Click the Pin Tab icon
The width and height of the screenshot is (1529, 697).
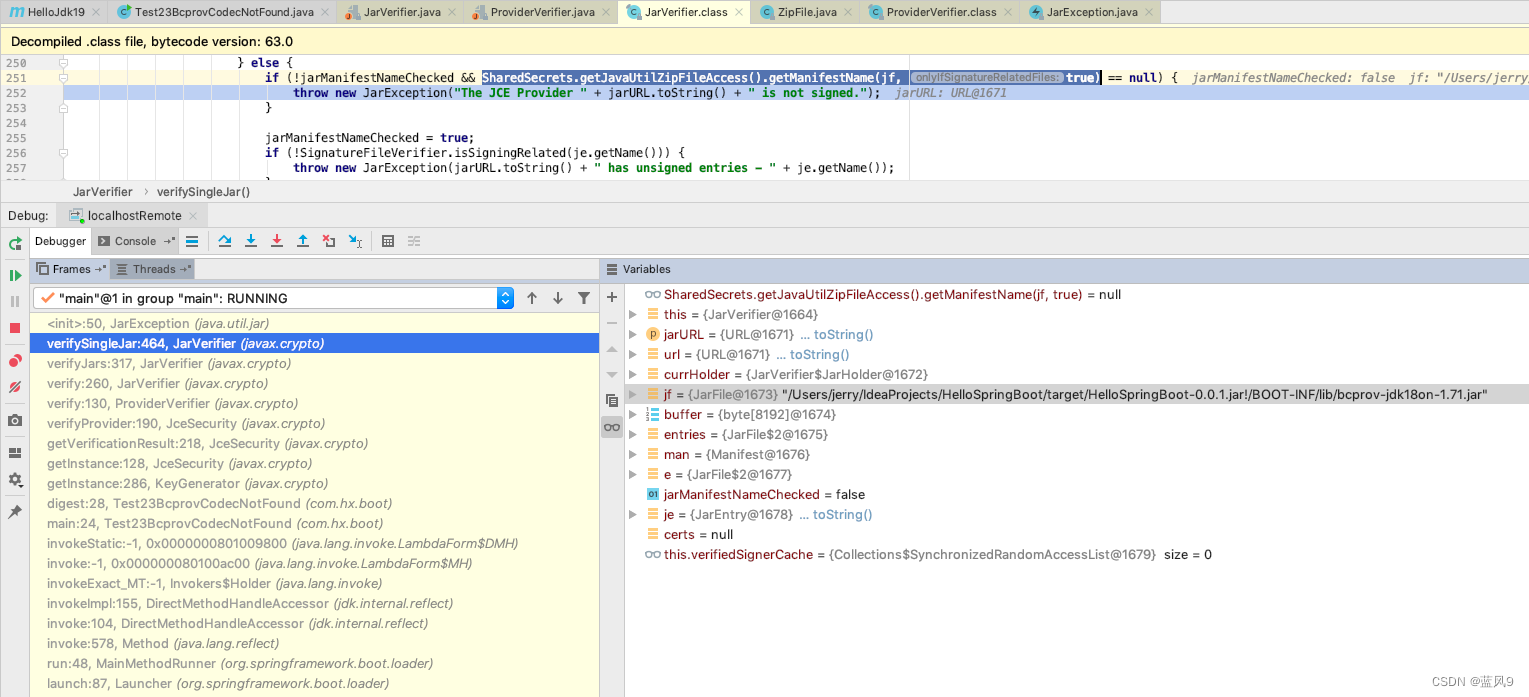[x=15, y=512]
